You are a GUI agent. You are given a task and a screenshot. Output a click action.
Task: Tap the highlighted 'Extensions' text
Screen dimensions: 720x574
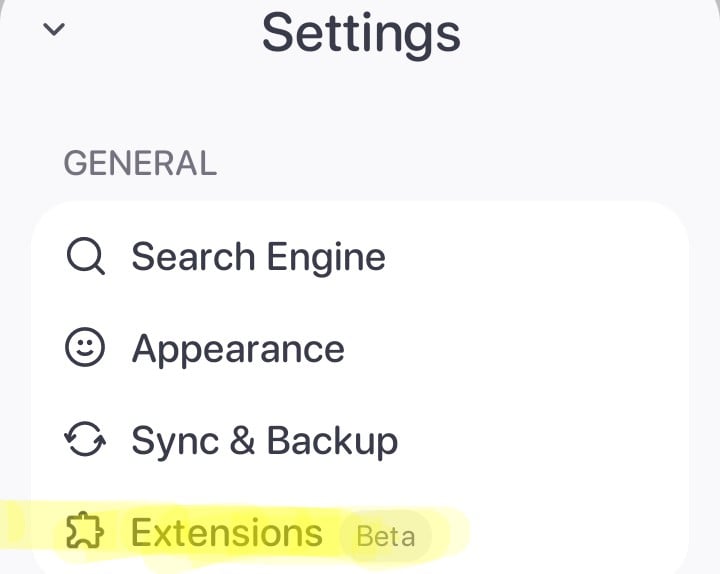coord(227,533)
